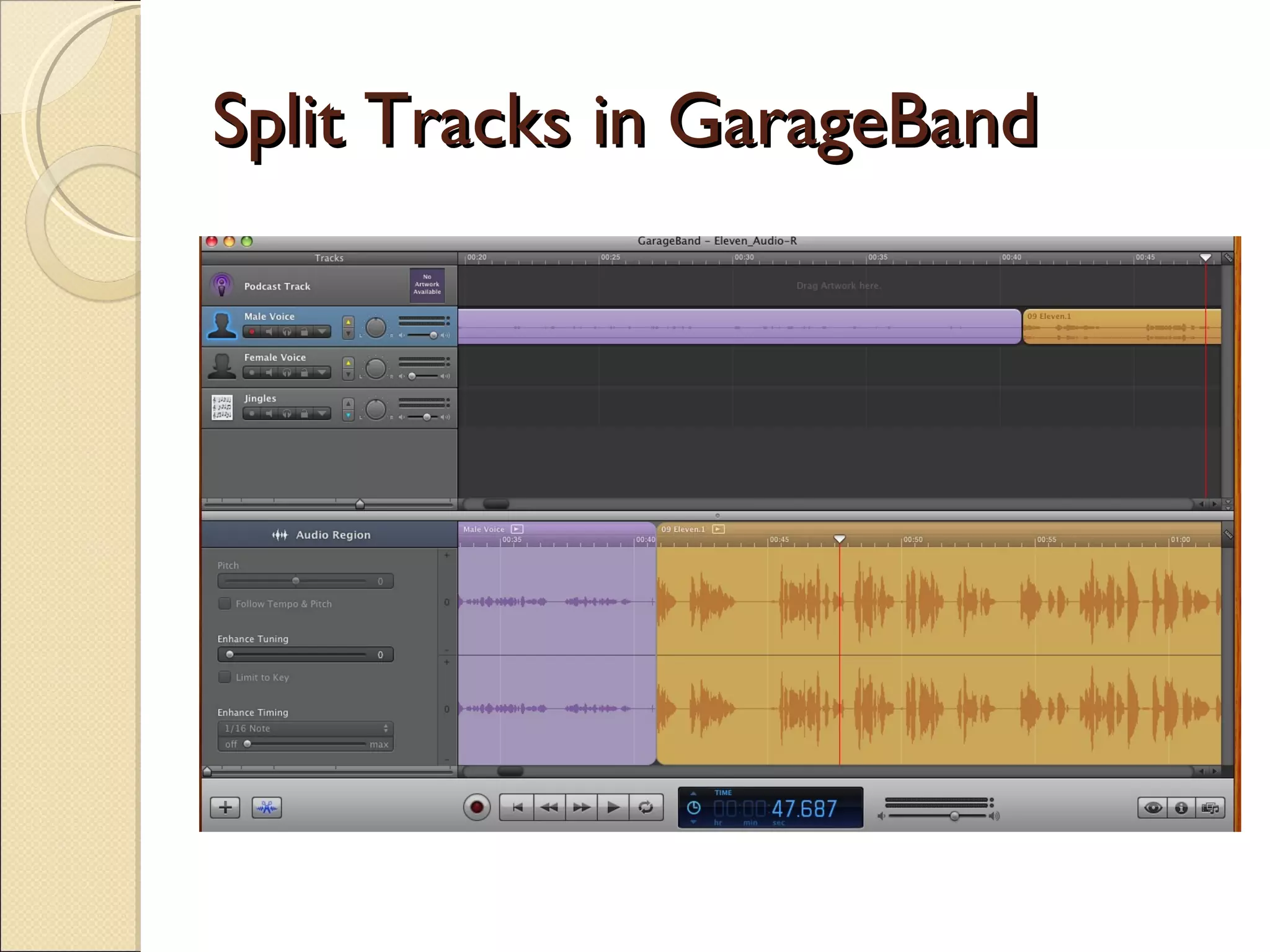The width and height of the screenshot is (1270, 952).
Task: Select the Female Voice track icon
Action: click(222, 366)
